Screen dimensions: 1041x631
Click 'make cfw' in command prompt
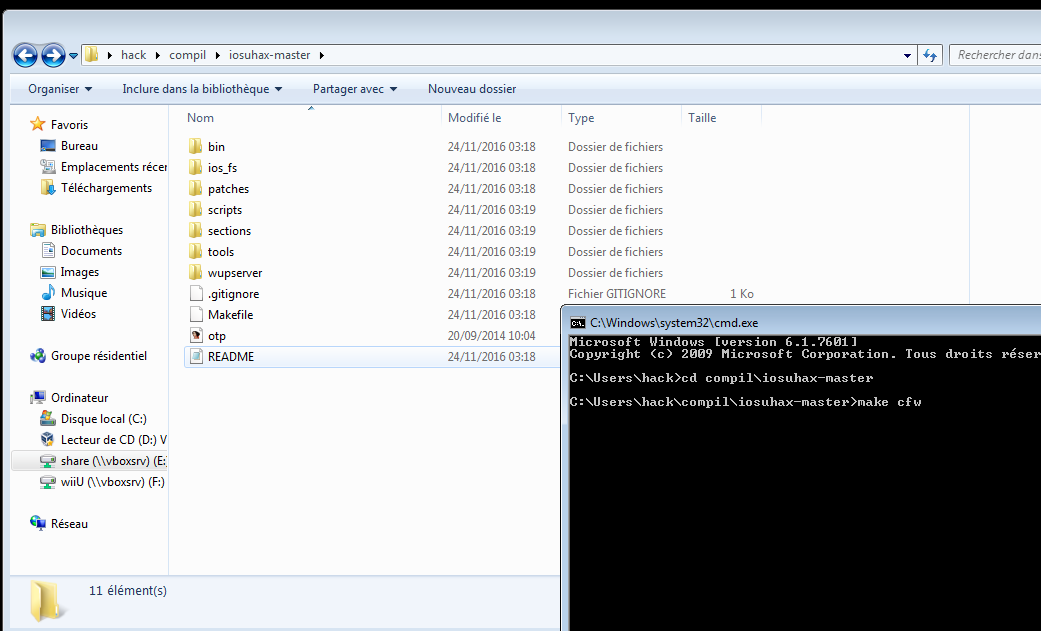[889, 402]
